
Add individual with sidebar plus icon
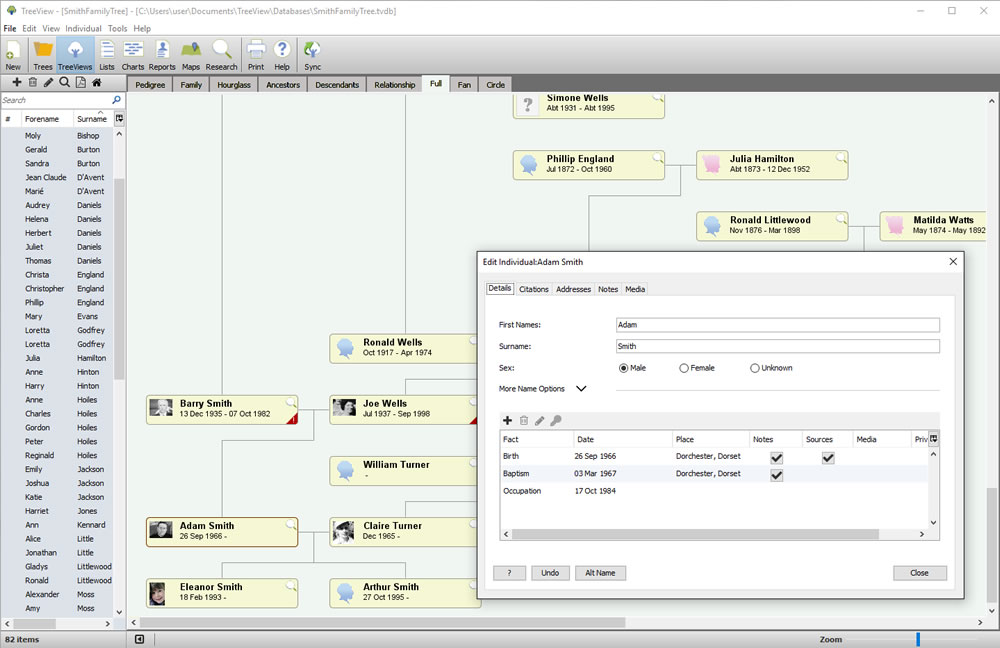(17, 82)
